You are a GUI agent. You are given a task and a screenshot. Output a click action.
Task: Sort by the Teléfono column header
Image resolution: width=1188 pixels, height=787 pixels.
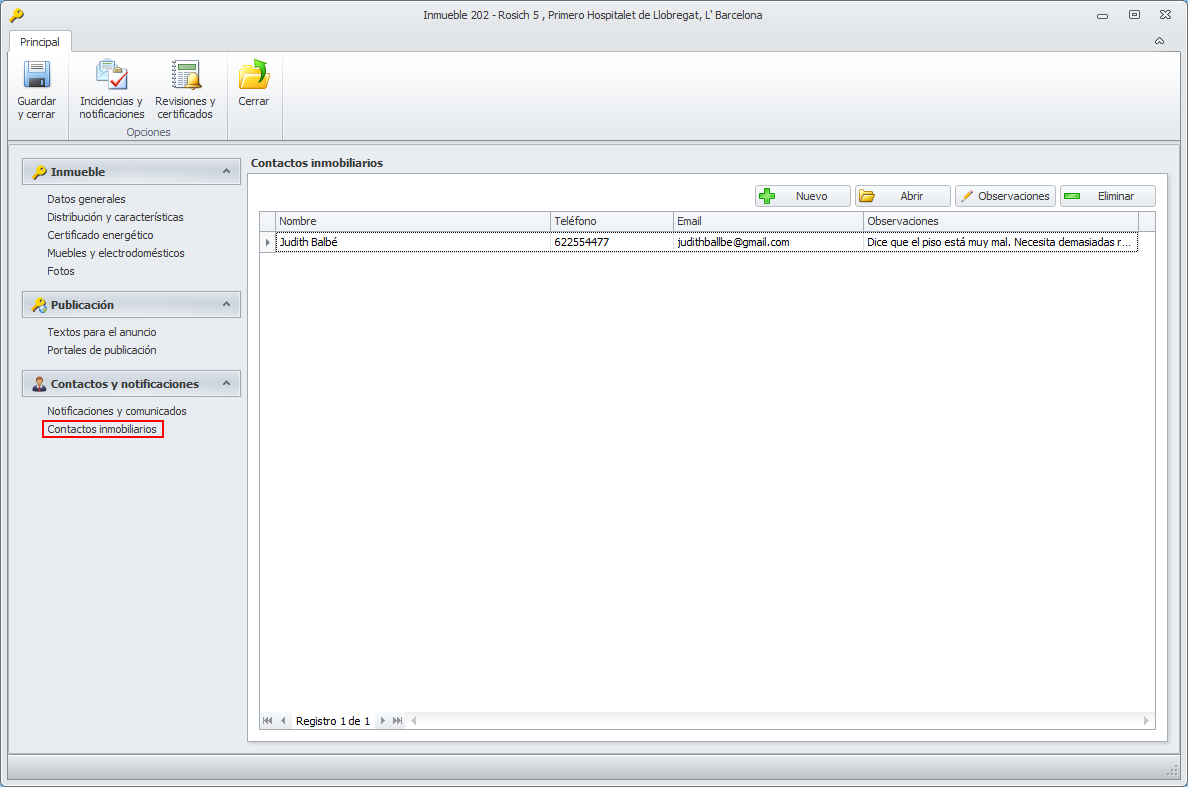pos(611,221)
